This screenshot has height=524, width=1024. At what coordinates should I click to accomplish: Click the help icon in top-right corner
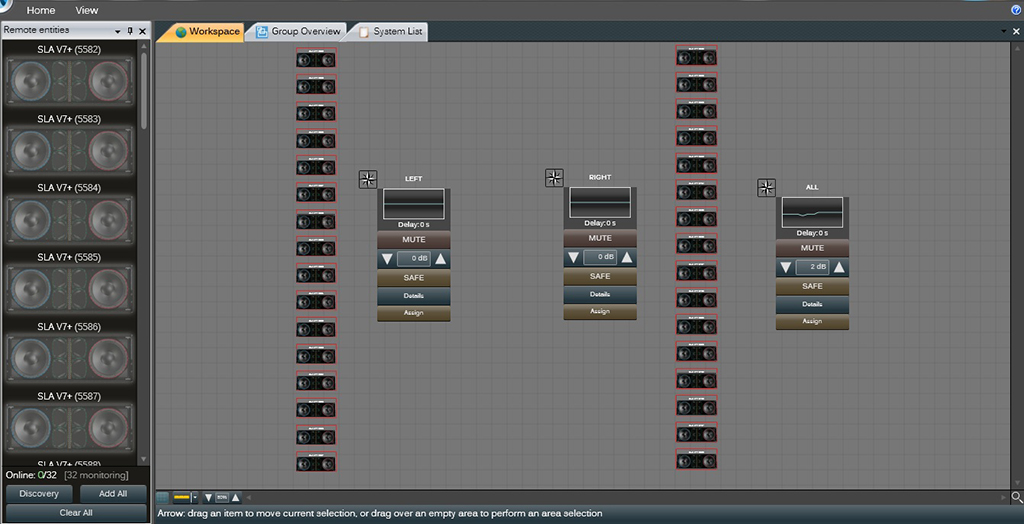pyautogui.click(x=1016, y=10)
